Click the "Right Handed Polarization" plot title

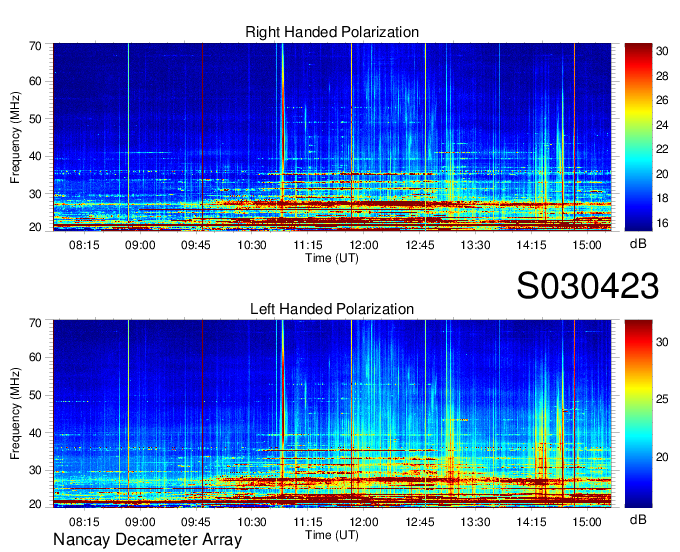coord(332,32)
